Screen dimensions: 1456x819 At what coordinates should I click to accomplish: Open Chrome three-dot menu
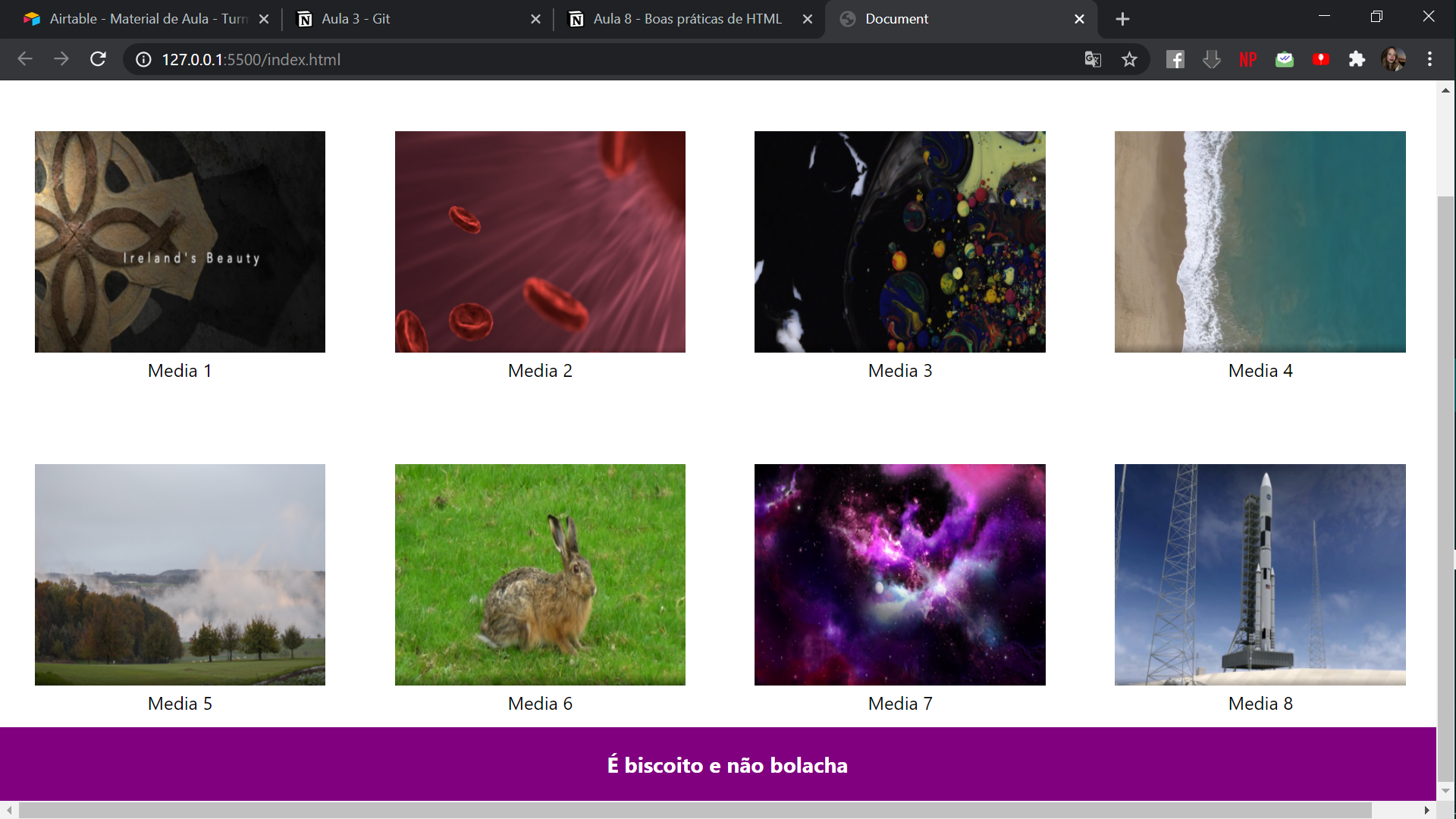point(1429,59)
